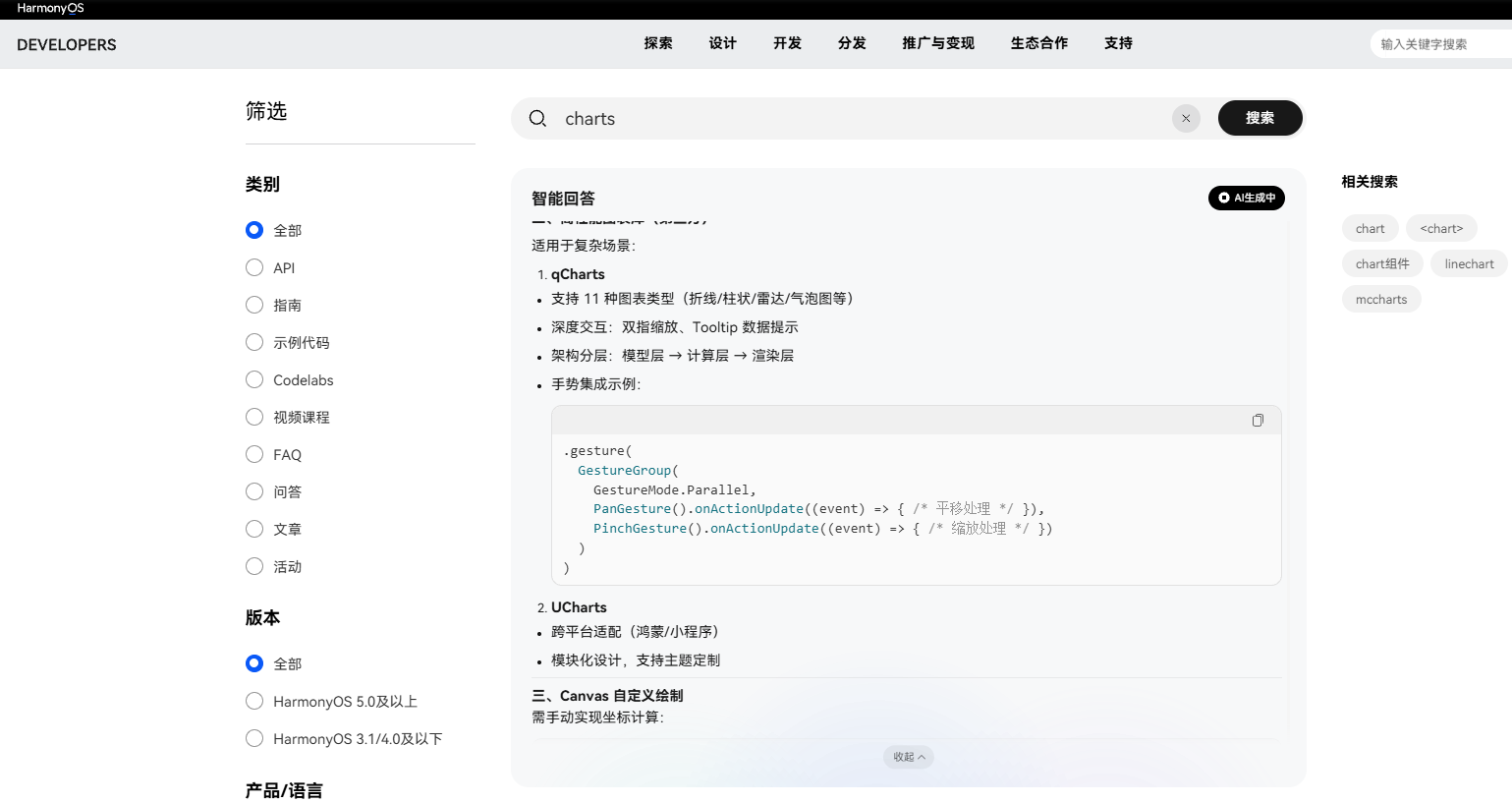Select the FAQ category filter
1512x803 pixels.
[x=254, y=454]
